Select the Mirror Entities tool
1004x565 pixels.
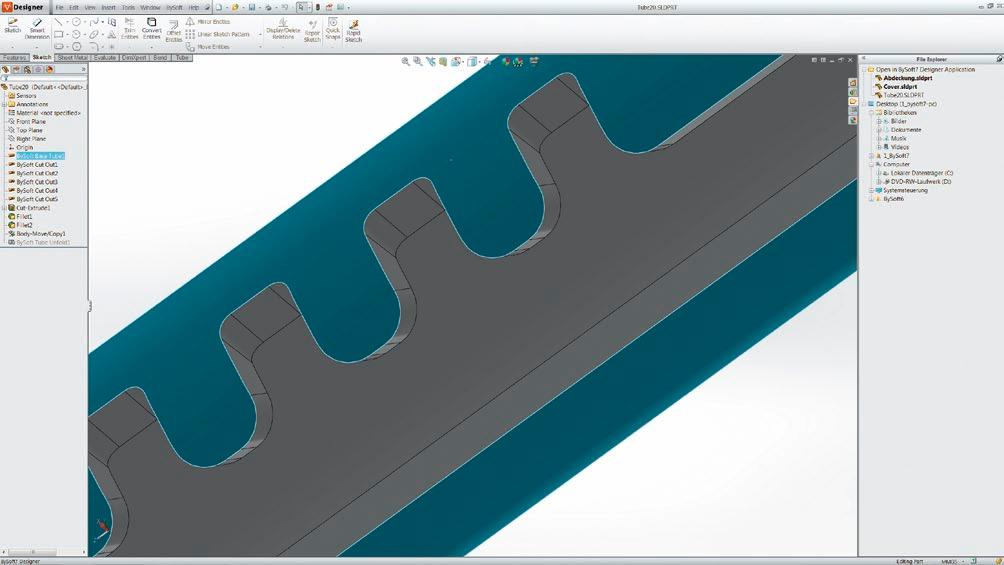point(207,22)
